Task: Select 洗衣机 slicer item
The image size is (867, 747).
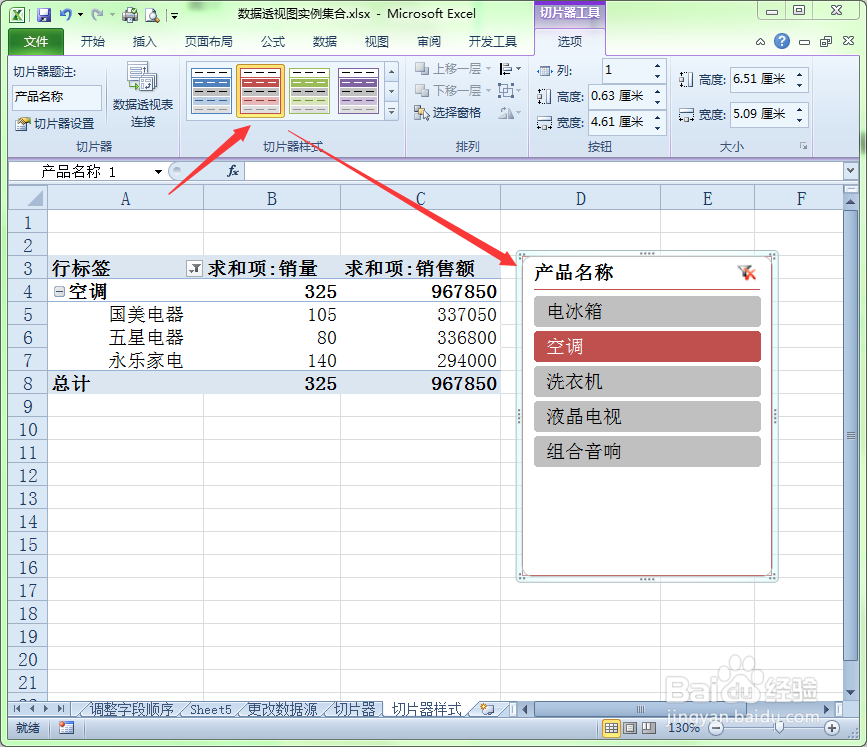Action: (x=647, y=382)
